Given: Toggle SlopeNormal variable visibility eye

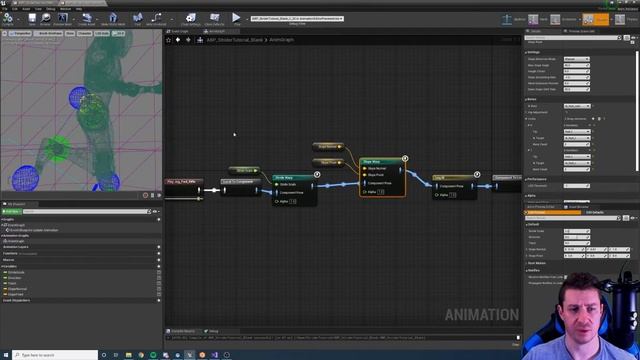Looking at the screenshot, I should (159, 289).
